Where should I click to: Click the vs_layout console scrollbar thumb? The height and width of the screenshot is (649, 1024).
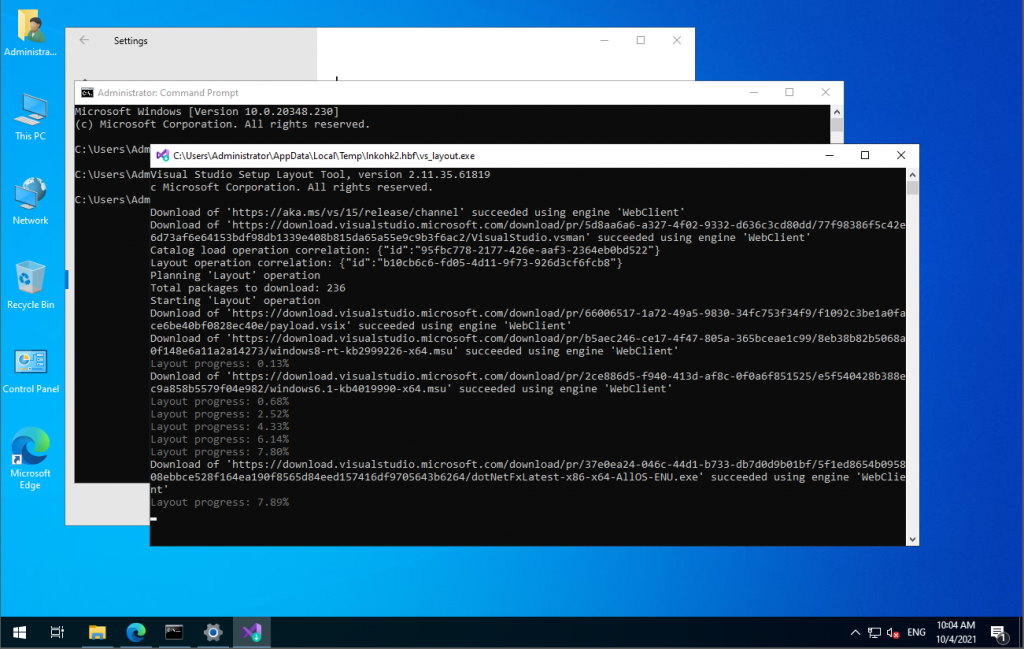coord(912,188)
